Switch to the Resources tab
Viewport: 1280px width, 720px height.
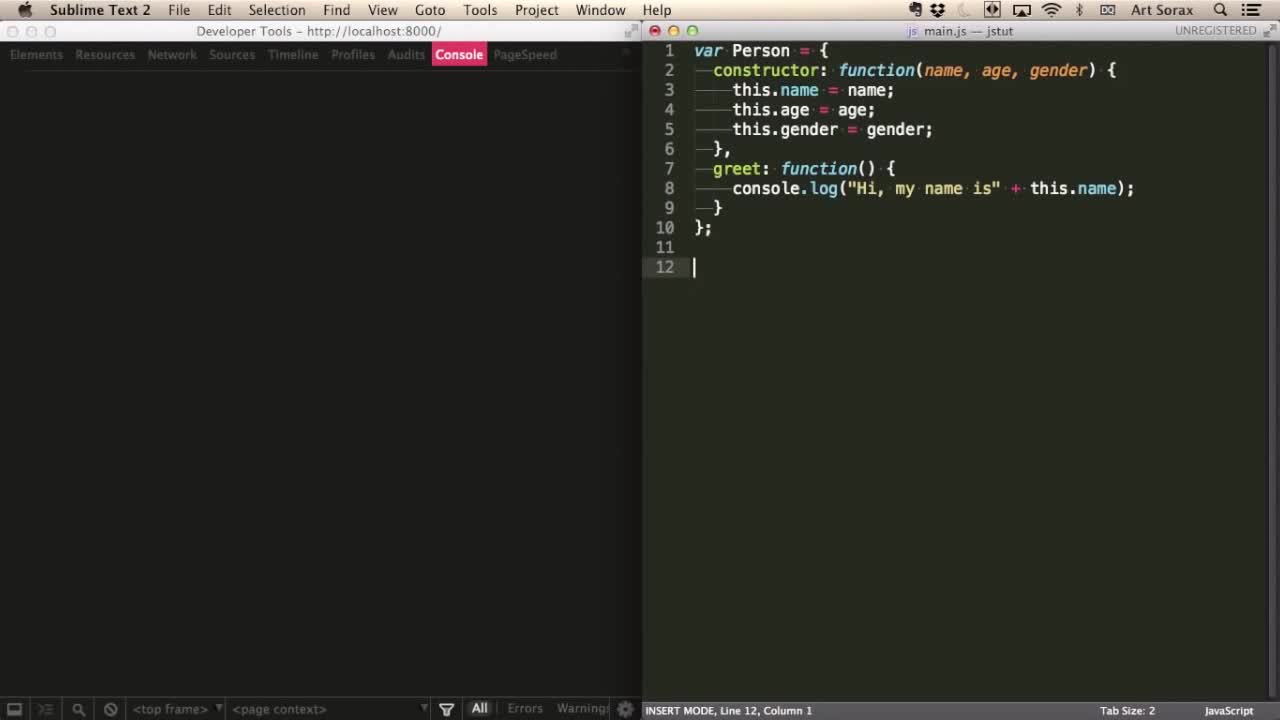coord(105,54)
